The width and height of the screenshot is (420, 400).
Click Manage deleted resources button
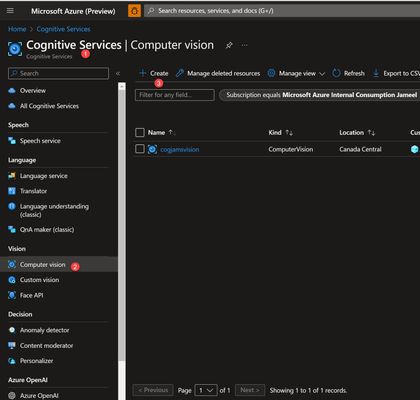218,73
